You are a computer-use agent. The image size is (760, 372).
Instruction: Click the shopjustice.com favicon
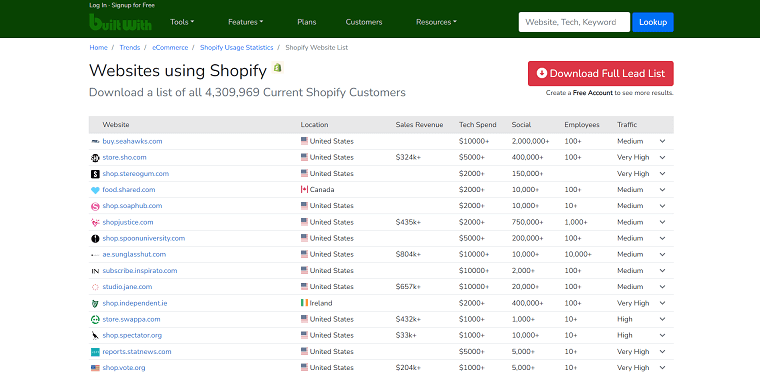tap(95, 223)
